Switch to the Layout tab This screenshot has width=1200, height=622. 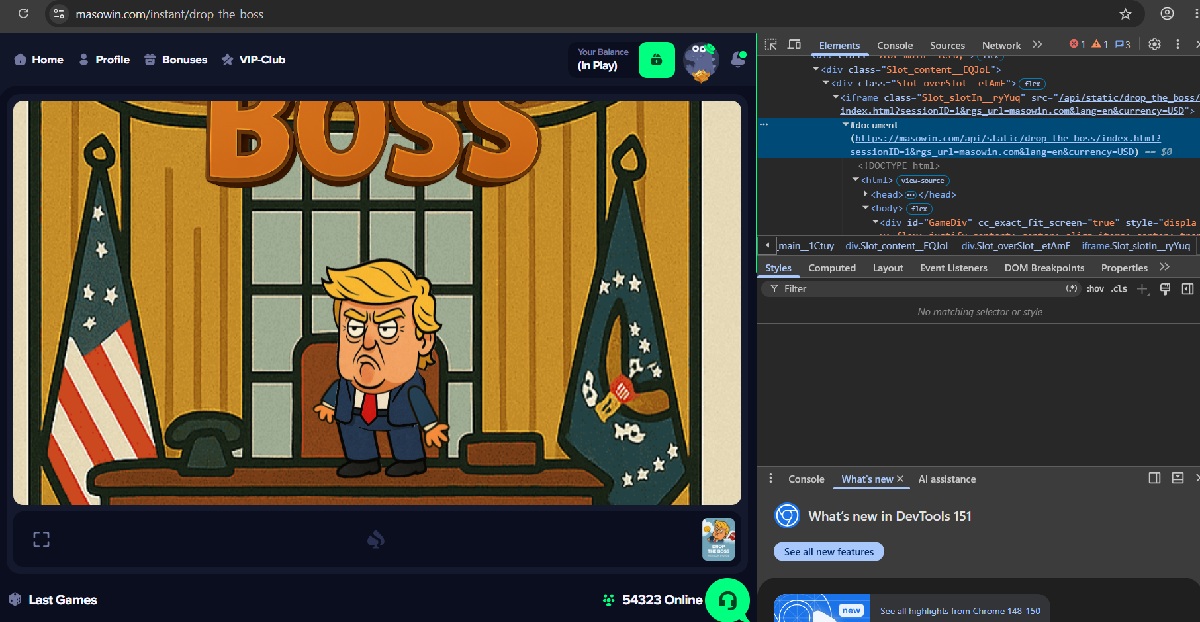coord(888,268)
